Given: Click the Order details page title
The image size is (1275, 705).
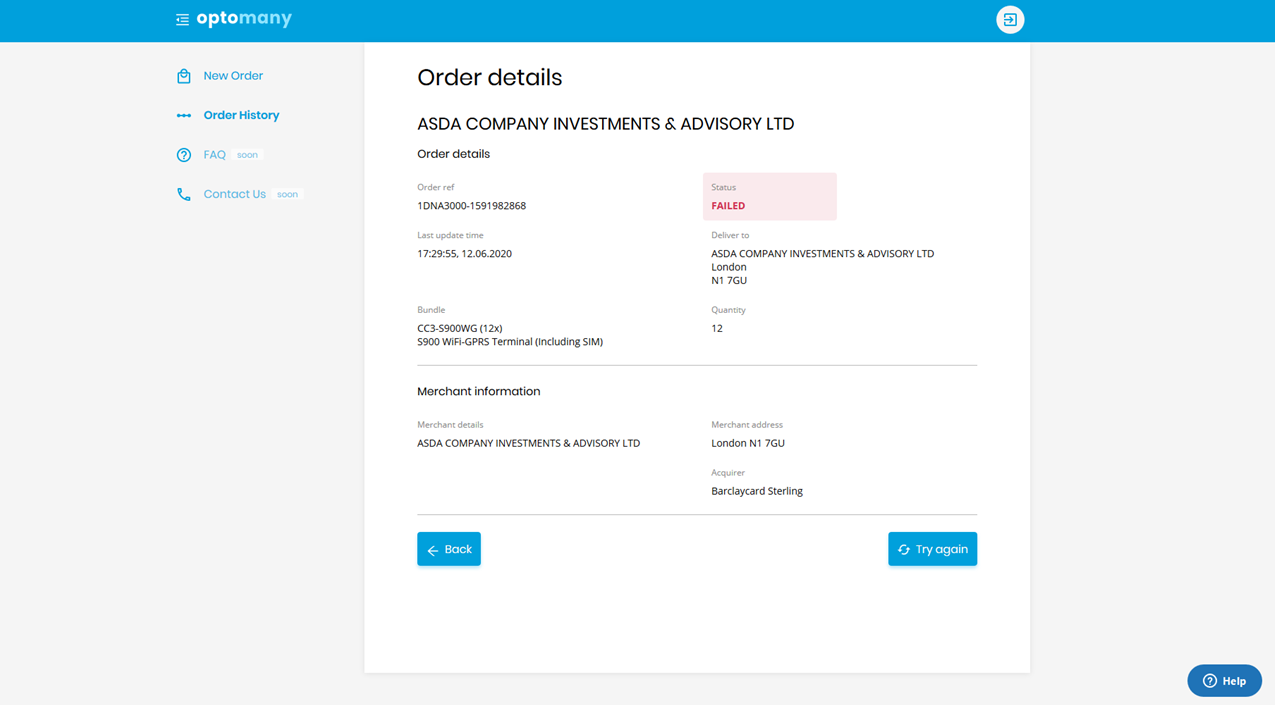Looking at the screenshot, I should point(490,78).
